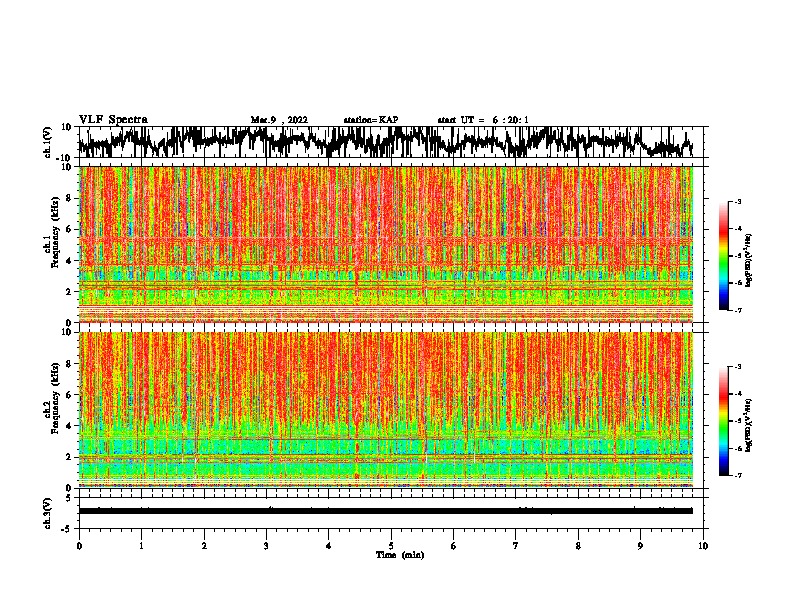The image size is (792, 612).
Task: Click the ch.2 spectrogram panel
Action: 386,410
